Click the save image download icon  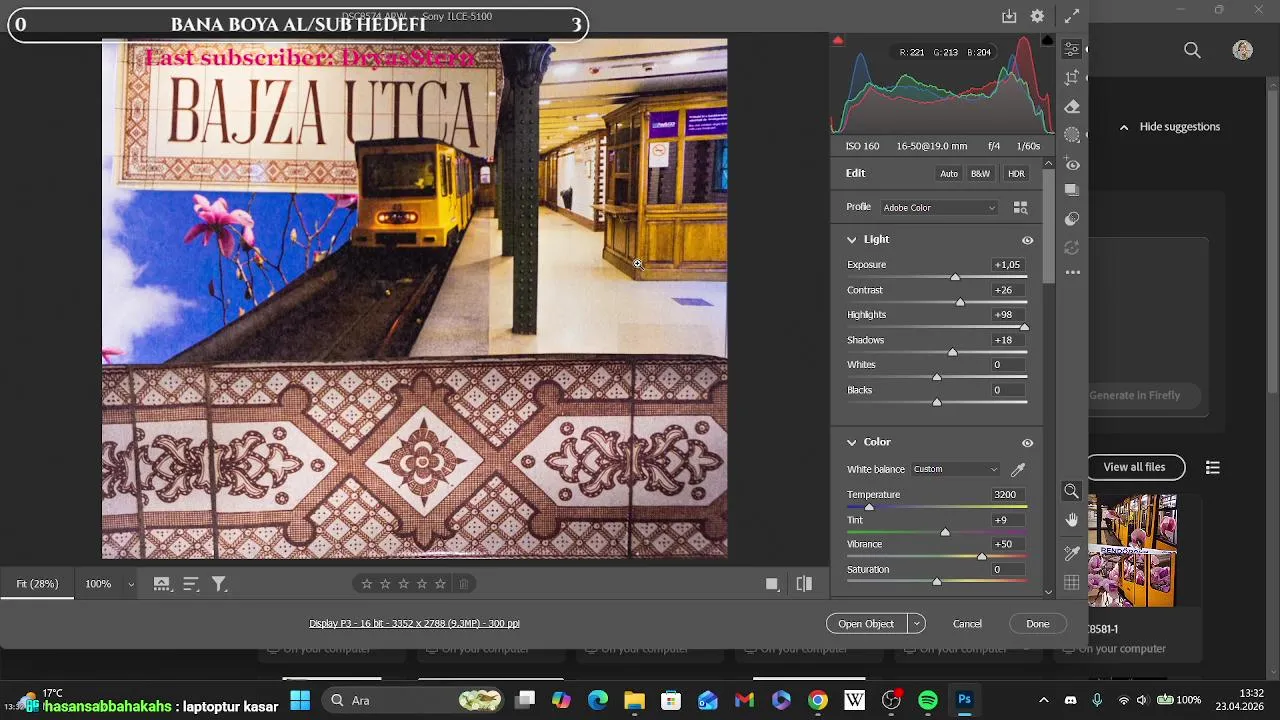(1009, 16)
